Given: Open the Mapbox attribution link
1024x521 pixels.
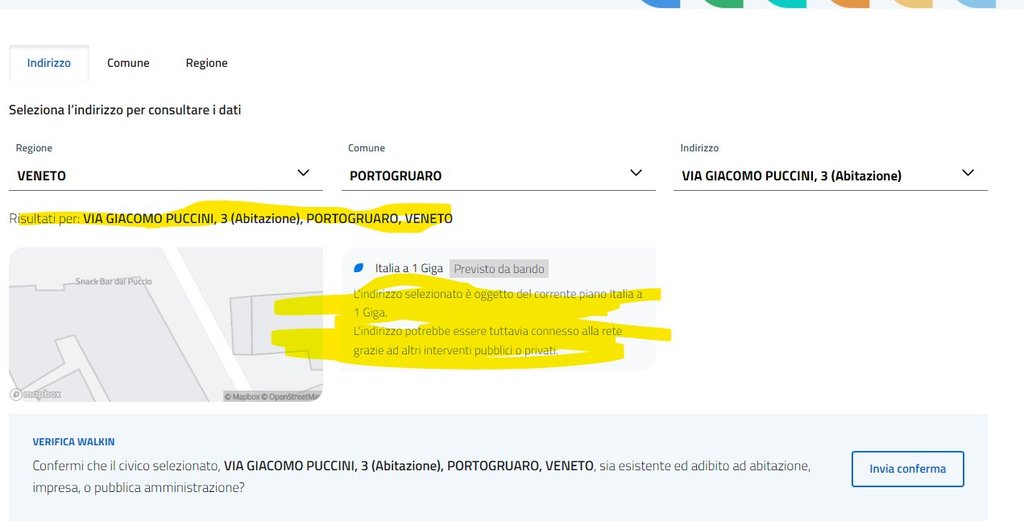Looking at the screenshot, I should [x=242, y=396].
